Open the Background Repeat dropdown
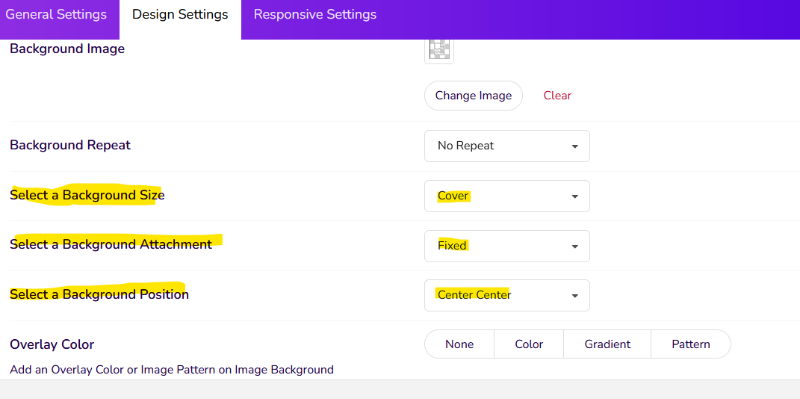 [x=507, y=146]
